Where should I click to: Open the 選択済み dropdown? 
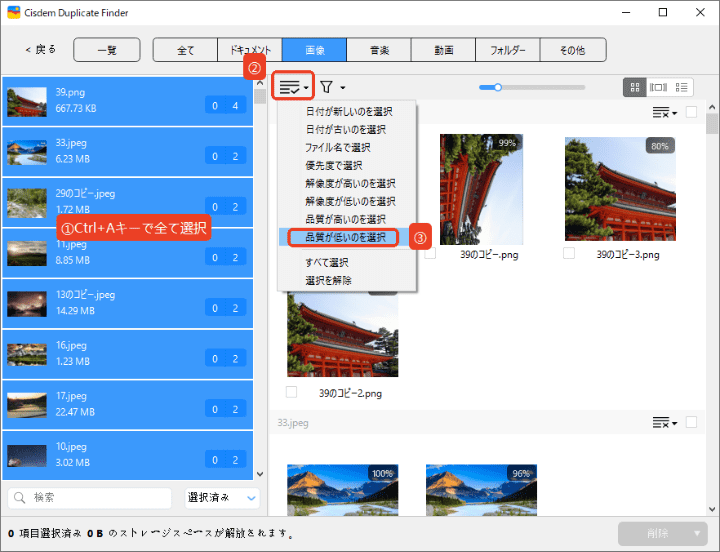(x=222, y=498)
